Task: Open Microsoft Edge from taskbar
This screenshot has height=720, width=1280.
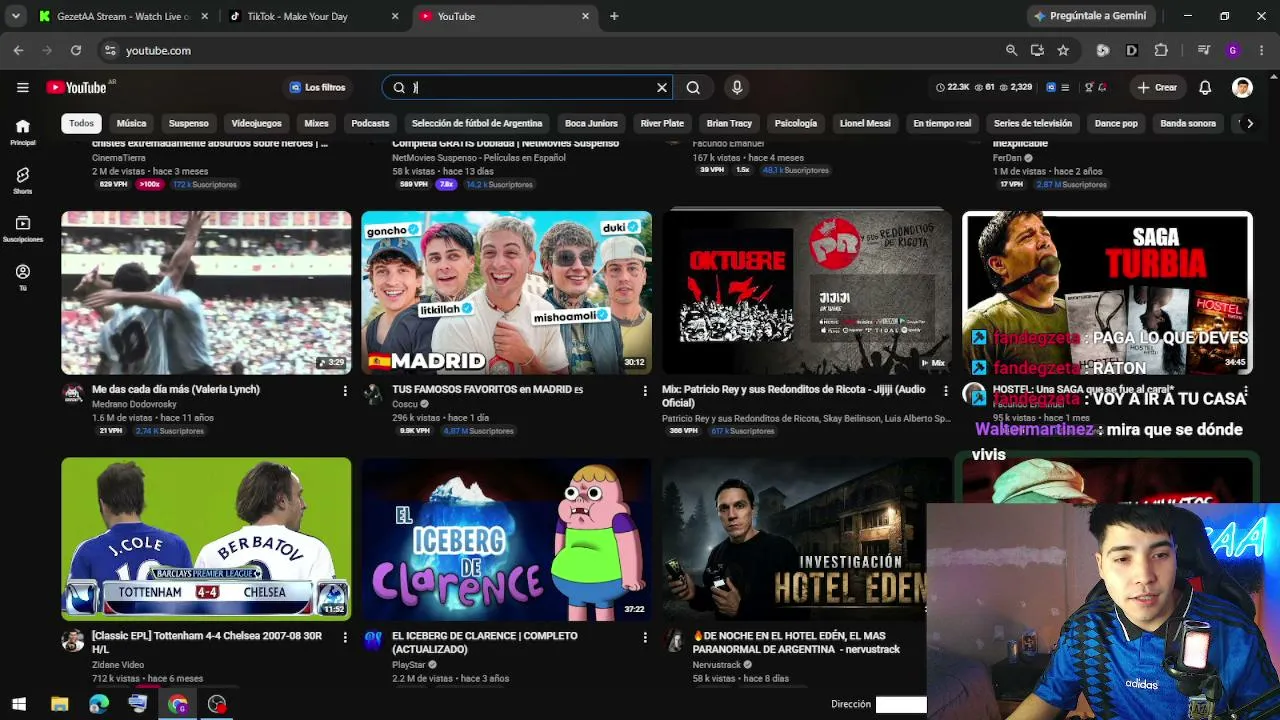Action: point(98,705)
